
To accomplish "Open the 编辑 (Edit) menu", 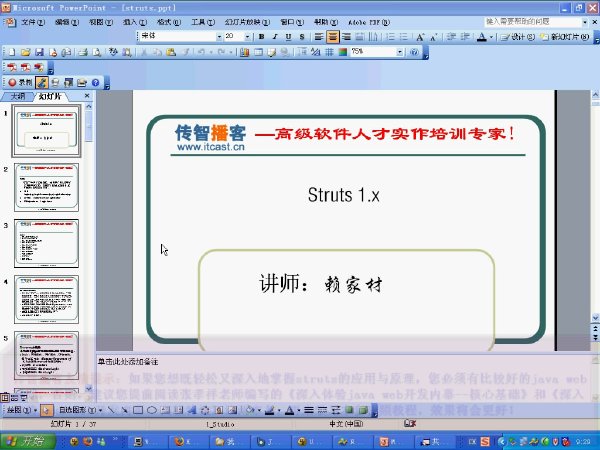I will pyautogui.click(x=67, y=22).
